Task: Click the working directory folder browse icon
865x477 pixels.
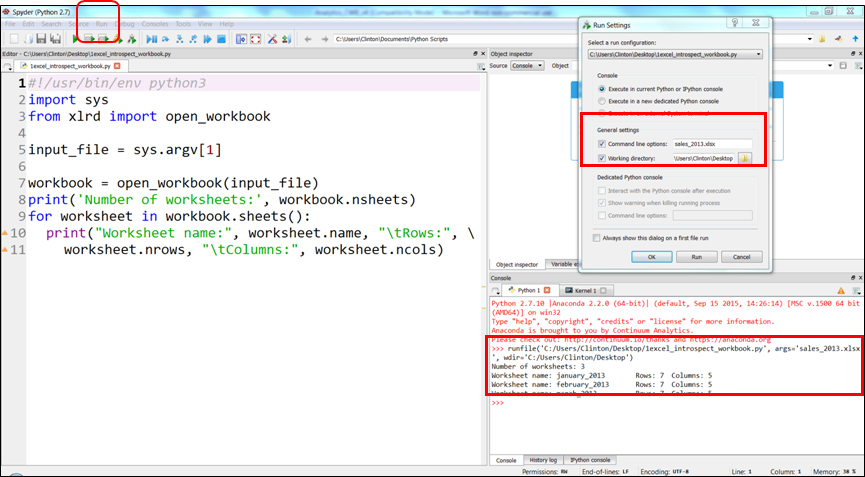Action: pos(744,158)
